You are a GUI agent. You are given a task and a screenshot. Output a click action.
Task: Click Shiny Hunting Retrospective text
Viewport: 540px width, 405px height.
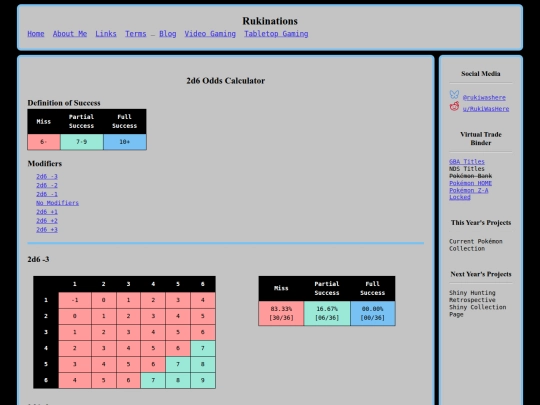472,296
